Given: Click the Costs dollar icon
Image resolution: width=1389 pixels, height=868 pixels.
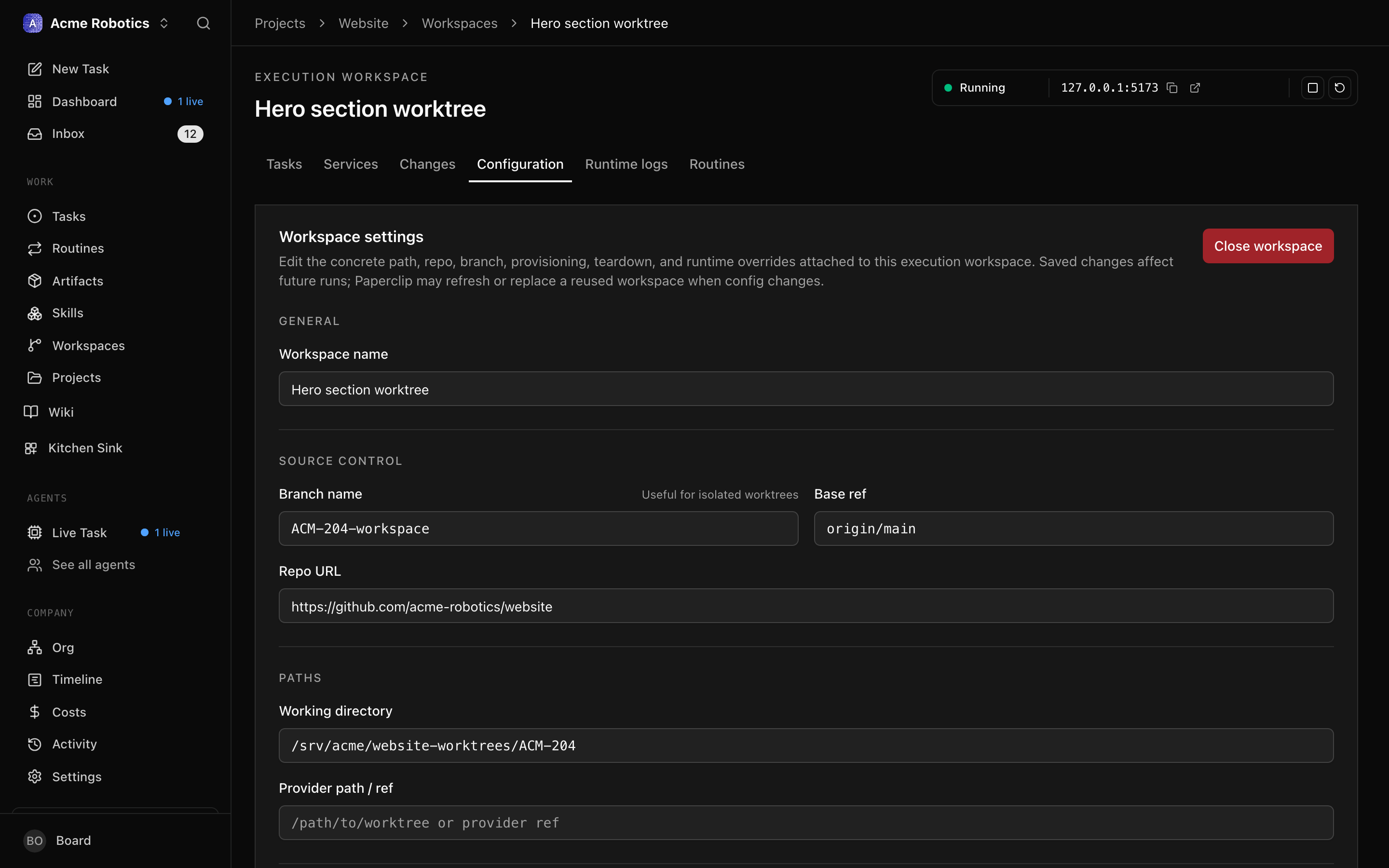Looking at the screenshot, I should point(34,712).
